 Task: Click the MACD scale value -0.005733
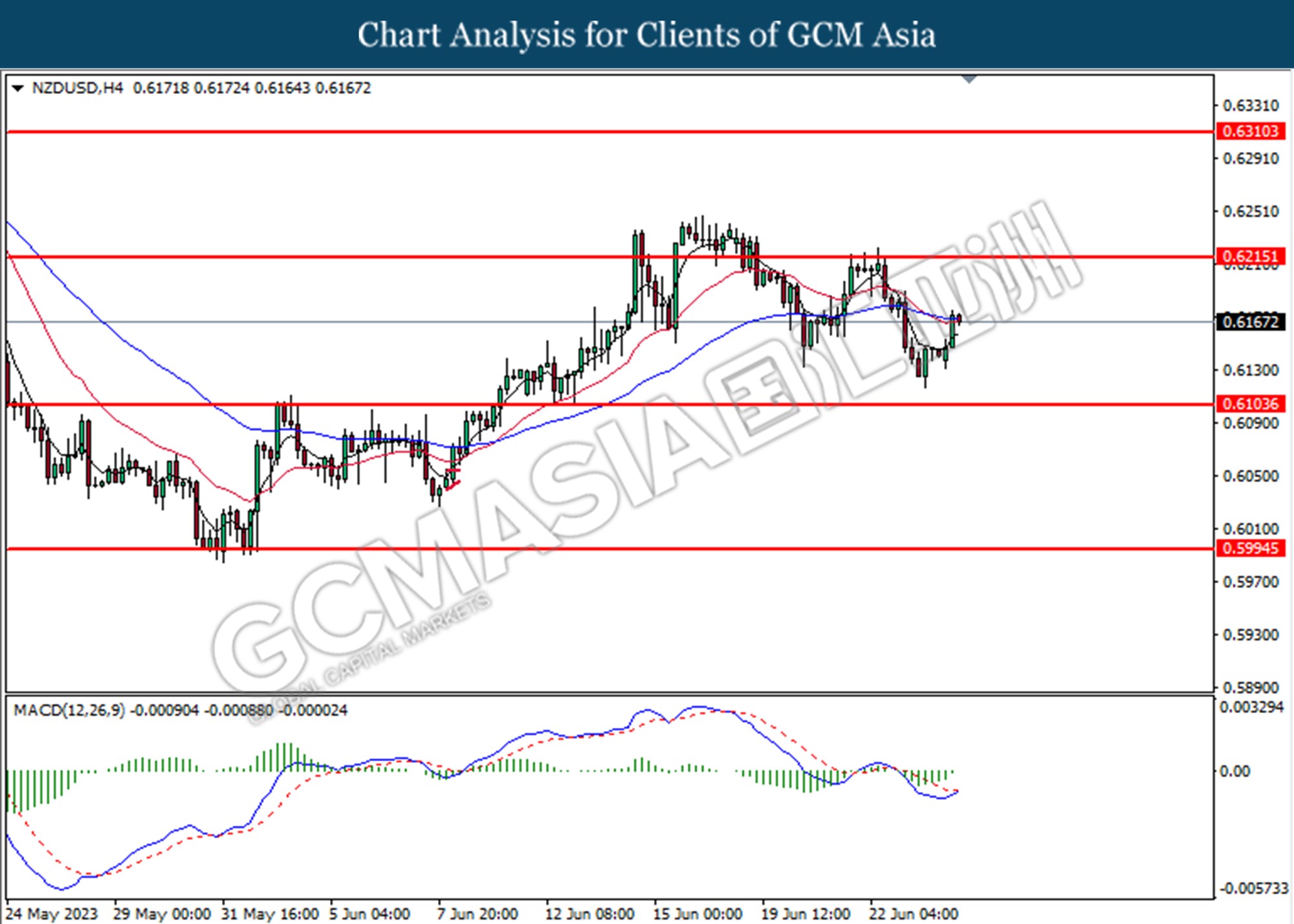[x=1253, y=889]
